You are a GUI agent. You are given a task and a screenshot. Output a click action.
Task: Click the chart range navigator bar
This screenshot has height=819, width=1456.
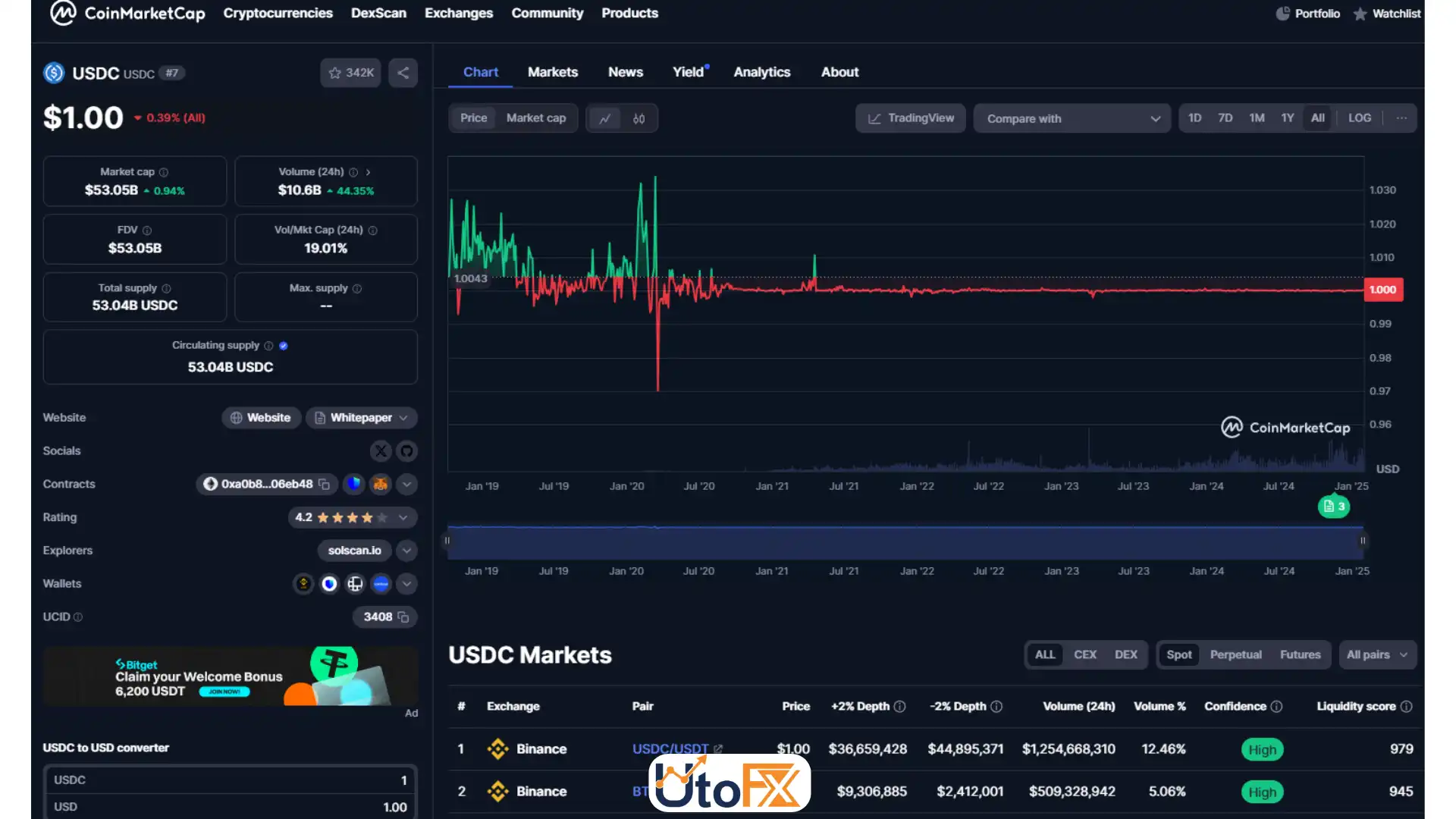coord(905,542)
